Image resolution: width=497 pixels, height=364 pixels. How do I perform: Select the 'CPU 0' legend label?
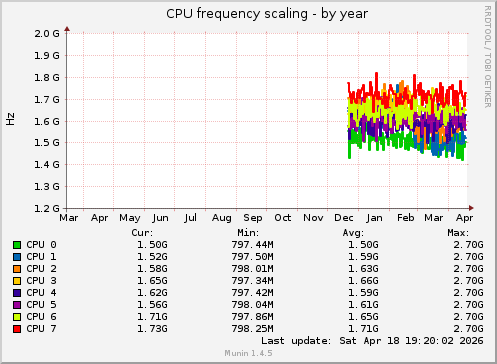(x=41, y=245)
